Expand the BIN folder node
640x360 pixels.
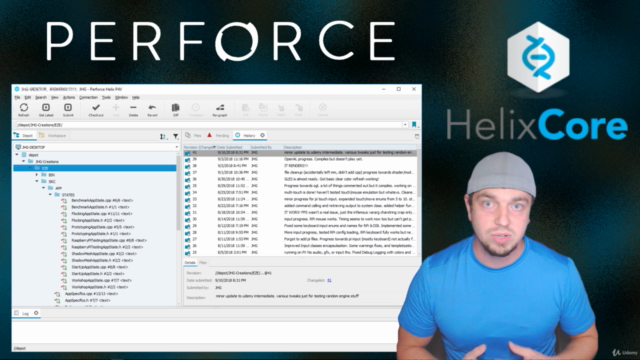click(37, 175)
